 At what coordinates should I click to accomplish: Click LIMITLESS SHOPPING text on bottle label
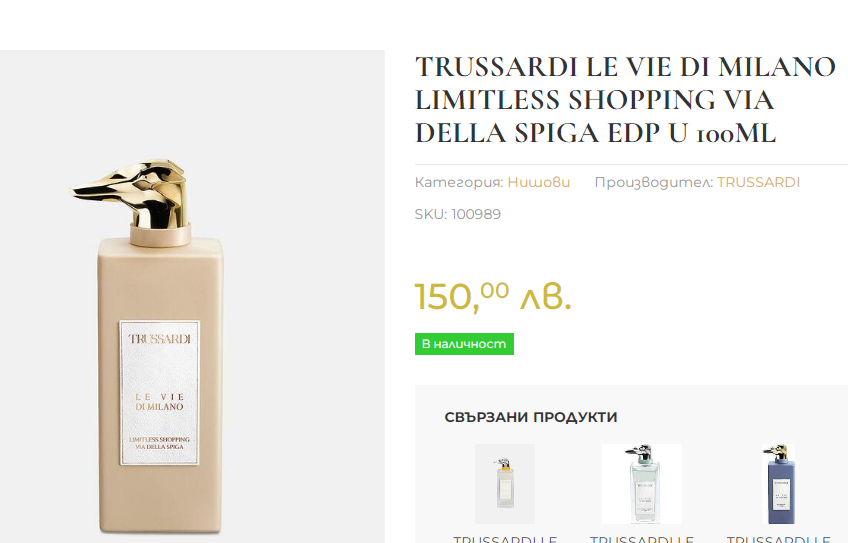click(160, 439)
